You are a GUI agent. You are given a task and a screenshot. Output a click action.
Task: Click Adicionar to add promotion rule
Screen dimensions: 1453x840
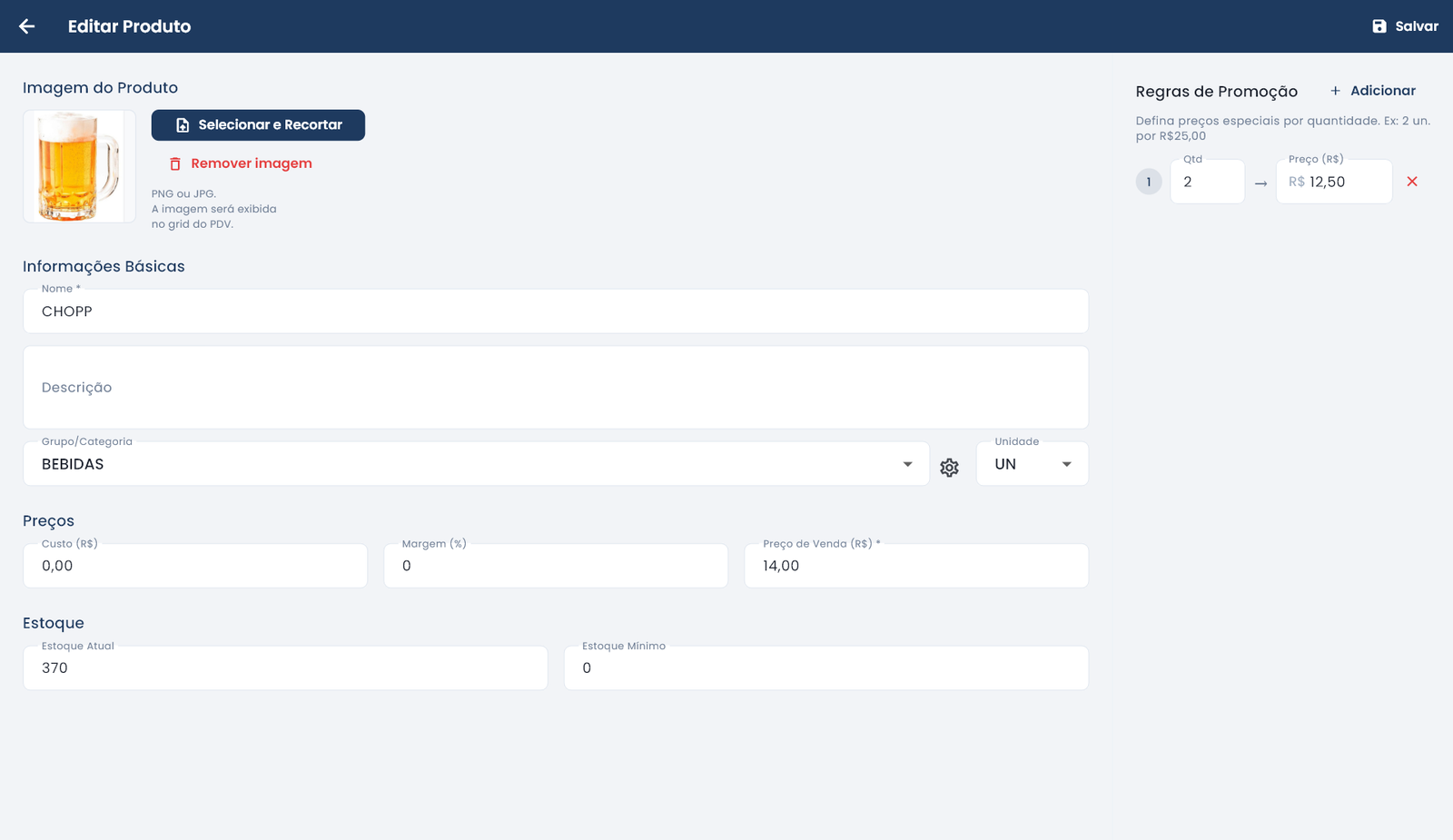1373,91
